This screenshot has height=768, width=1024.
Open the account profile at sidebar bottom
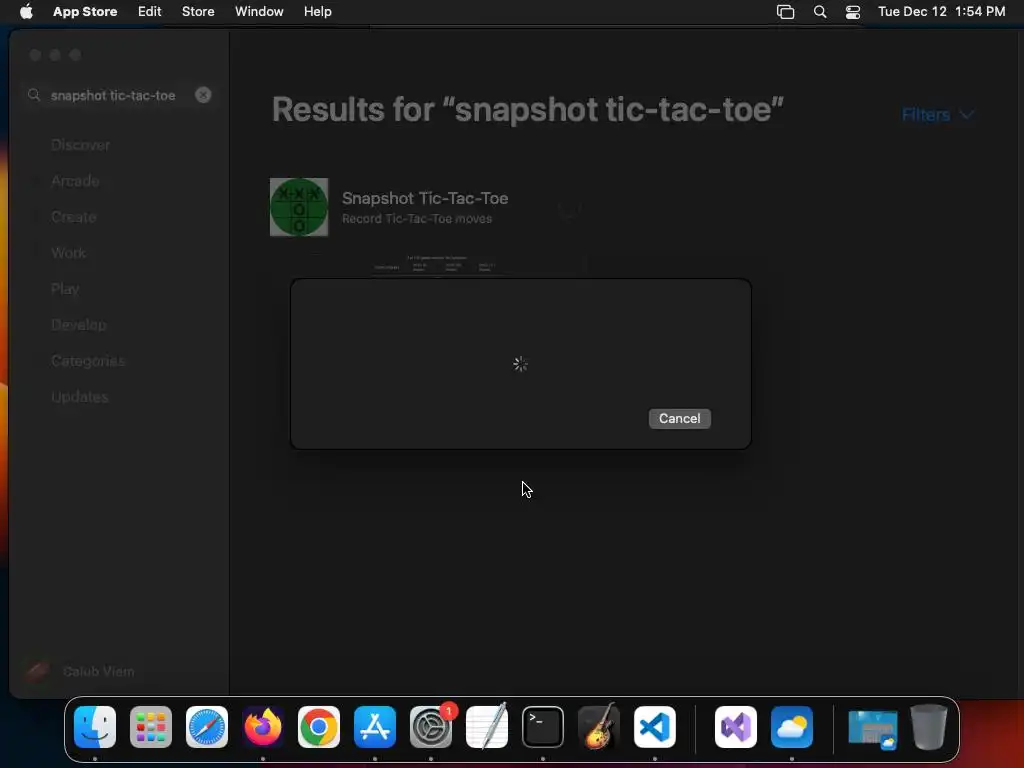pos(78,671)
